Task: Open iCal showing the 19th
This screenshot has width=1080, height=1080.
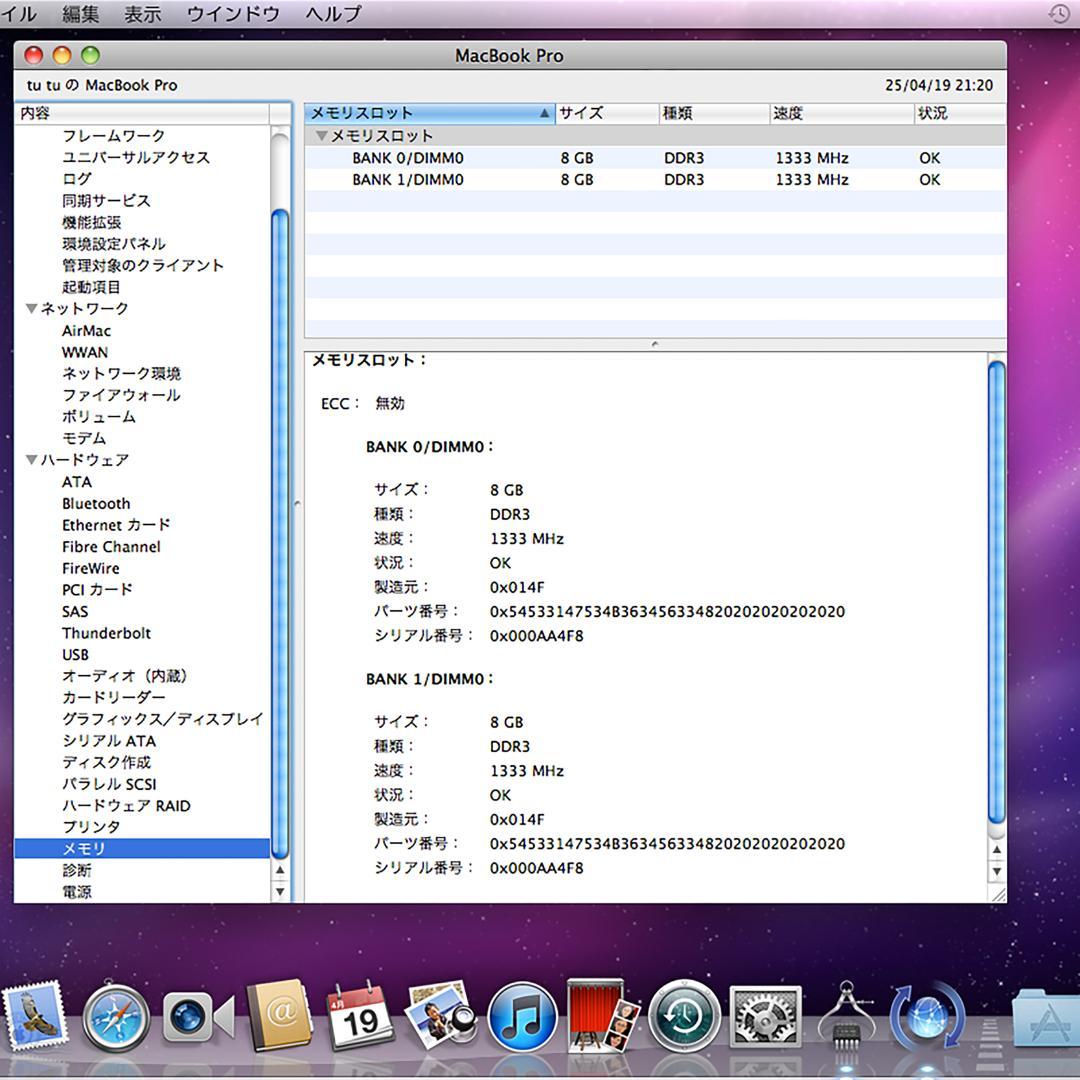Action: 360,1020
